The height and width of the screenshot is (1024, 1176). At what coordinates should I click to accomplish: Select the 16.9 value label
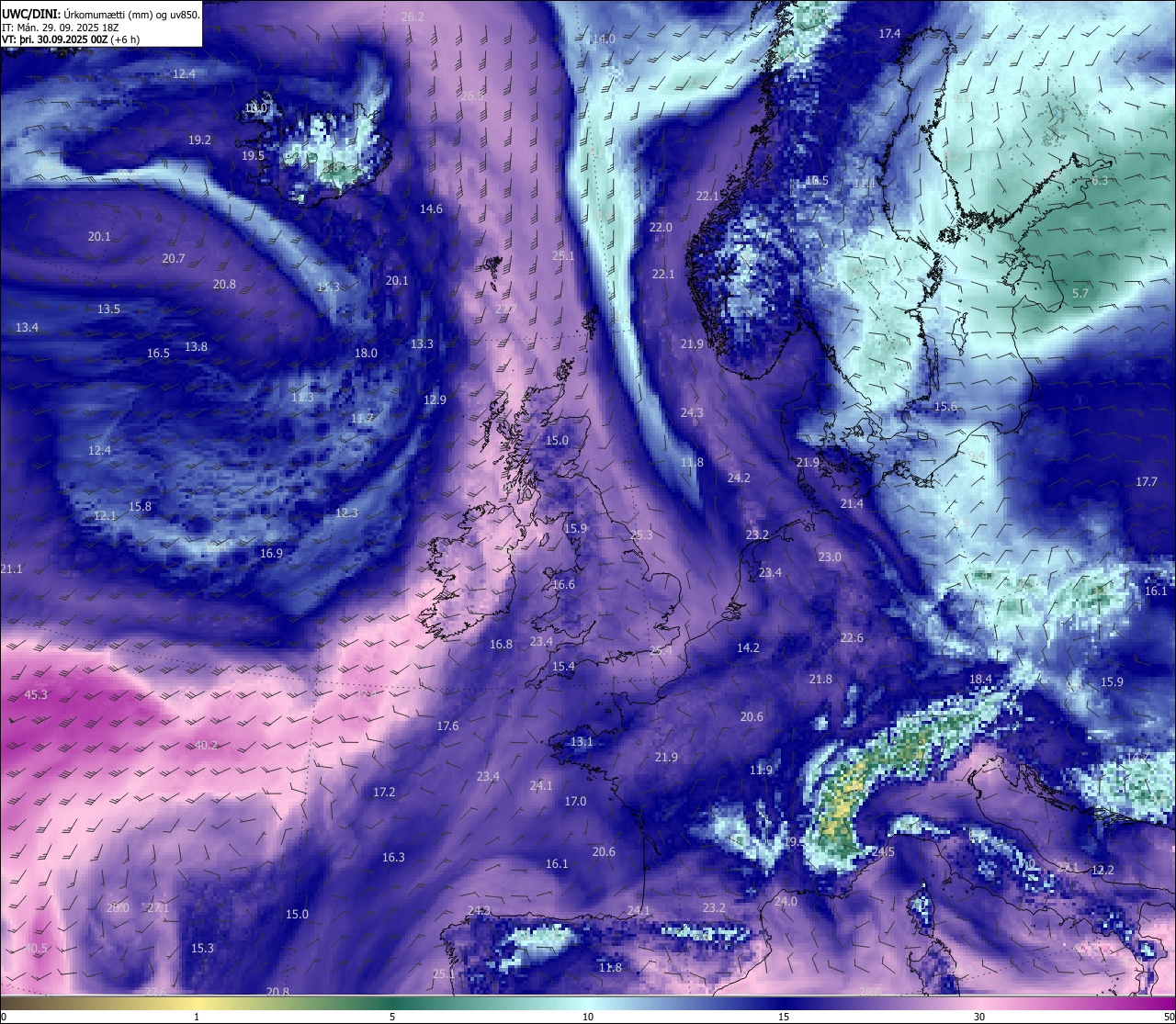(x=271, y=554)
